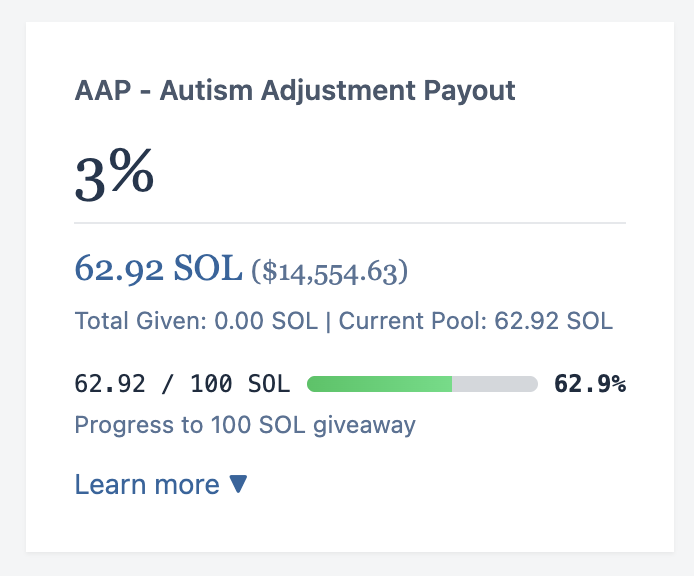Click the gray unfilled part of progress bar
This screenshot has width=694, height=576.
495,384
